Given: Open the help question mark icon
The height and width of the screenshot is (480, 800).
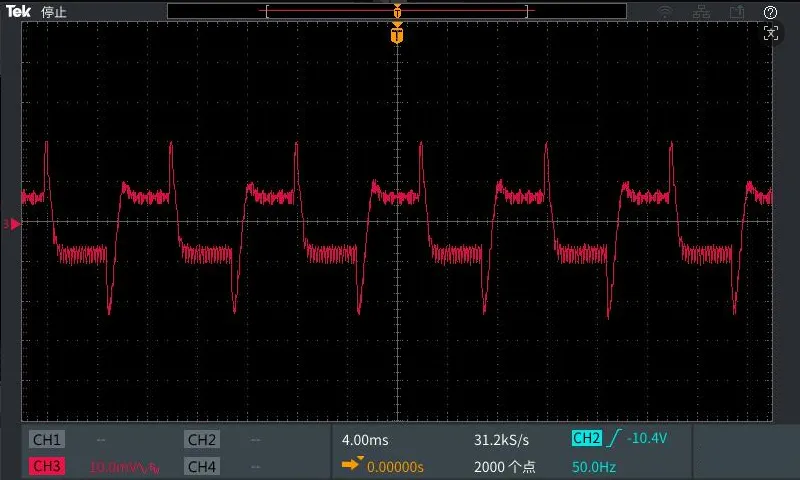Looking at the screenshot, I should pyautogui.click(x=770, y=12).
